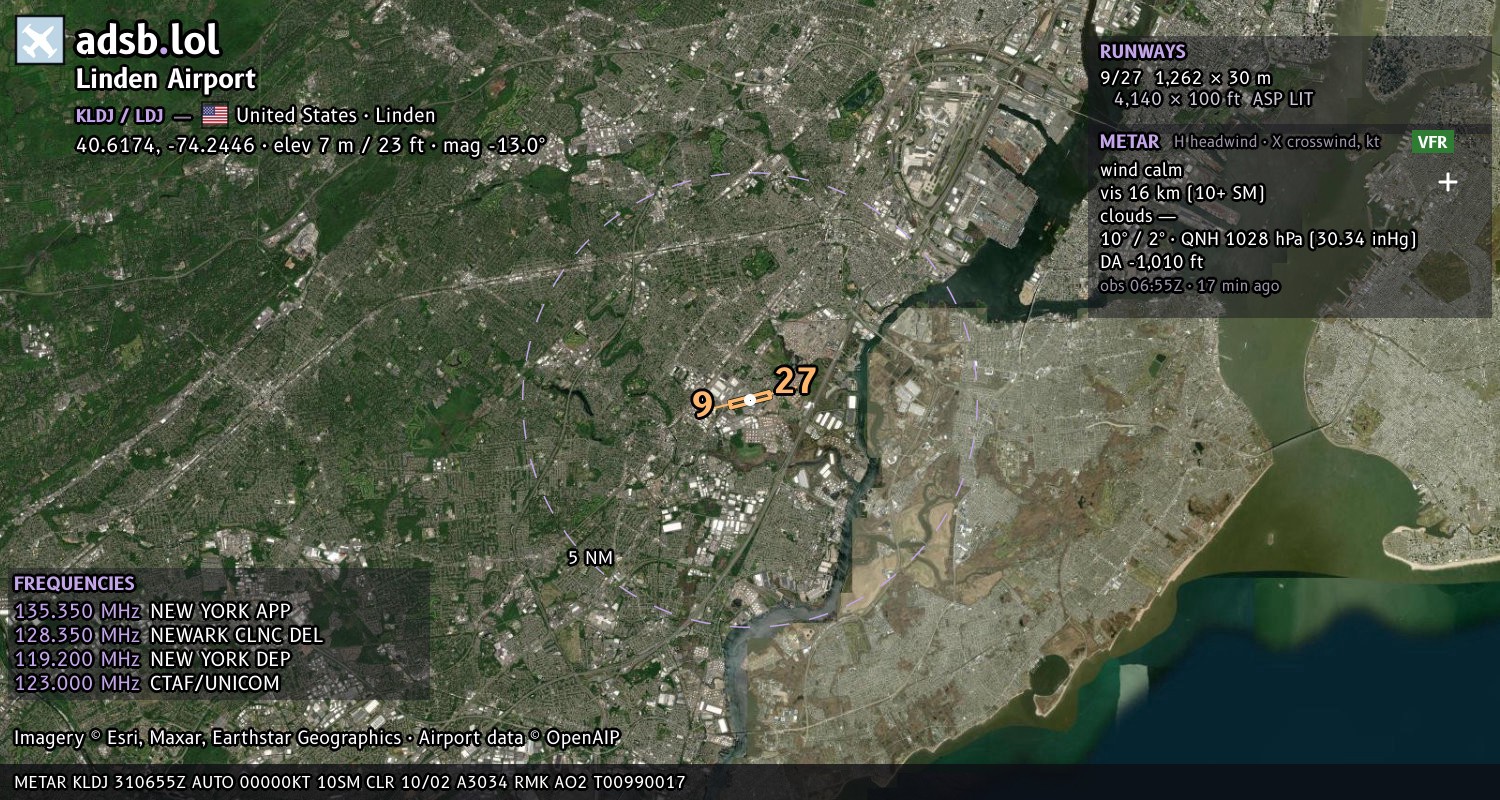
Task: Click the runway 9 end label
Action: 703,405
